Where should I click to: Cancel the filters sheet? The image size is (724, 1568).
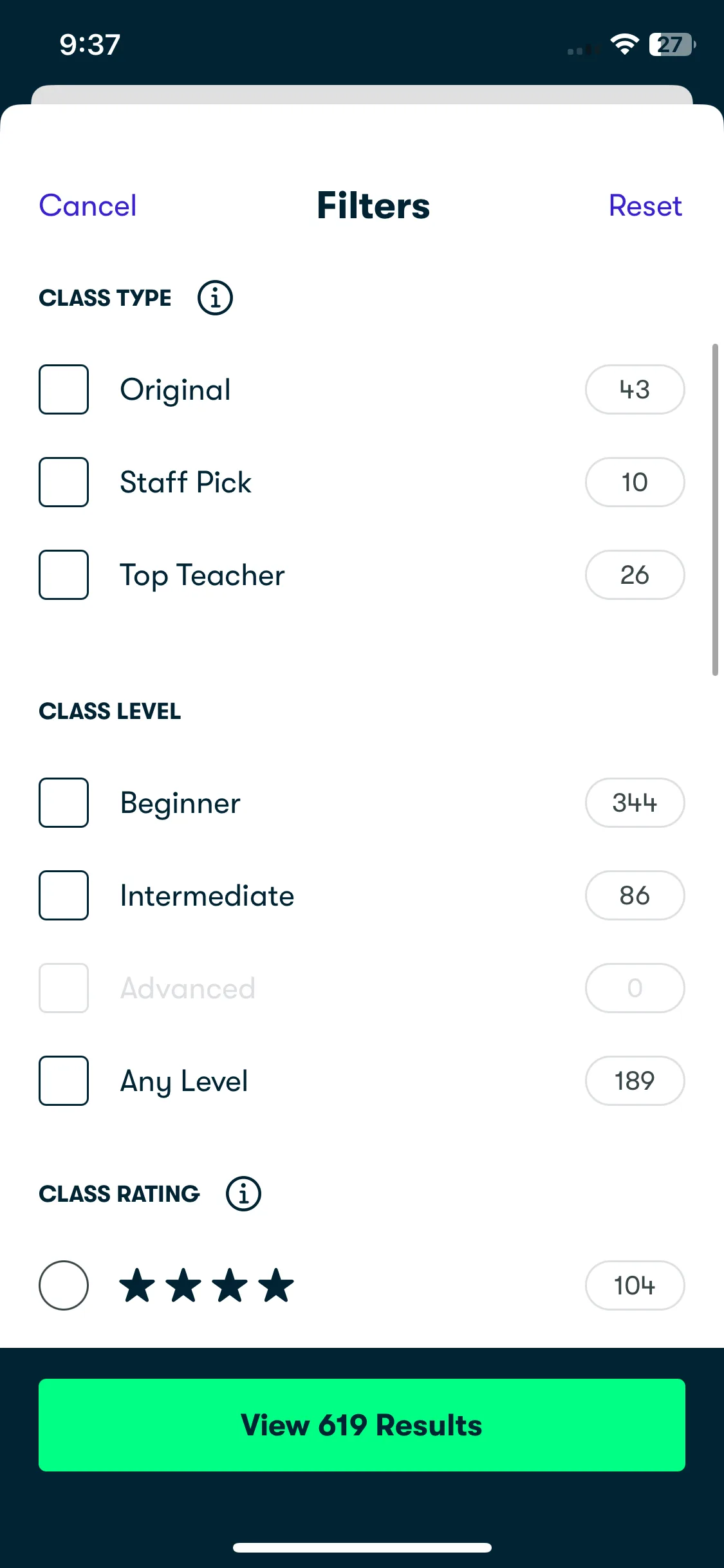pos(88,206)
